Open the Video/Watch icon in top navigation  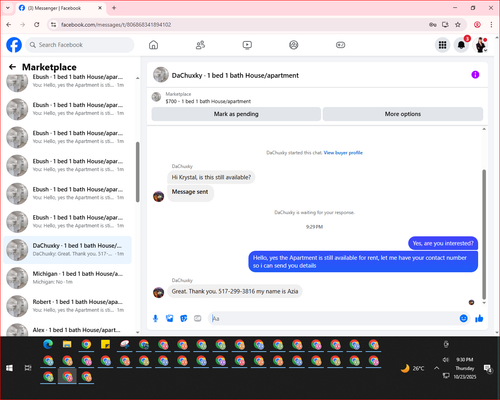(x=247, y=45)
